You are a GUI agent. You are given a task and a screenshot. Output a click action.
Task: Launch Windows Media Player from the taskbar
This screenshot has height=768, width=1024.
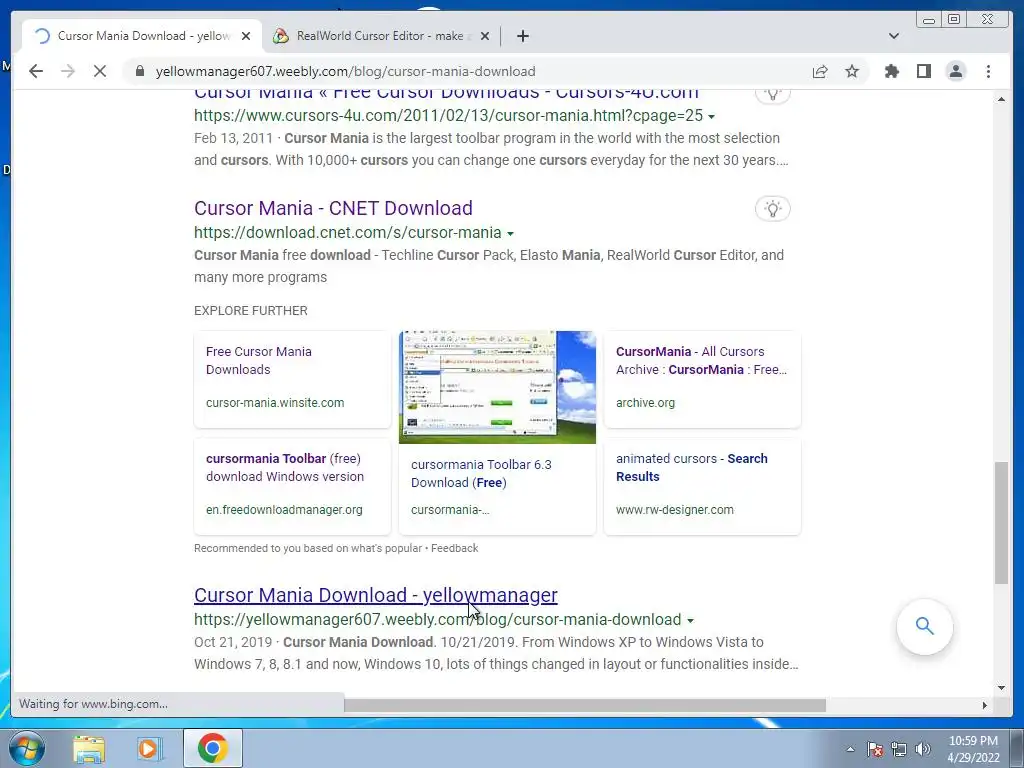pos(149,748)
